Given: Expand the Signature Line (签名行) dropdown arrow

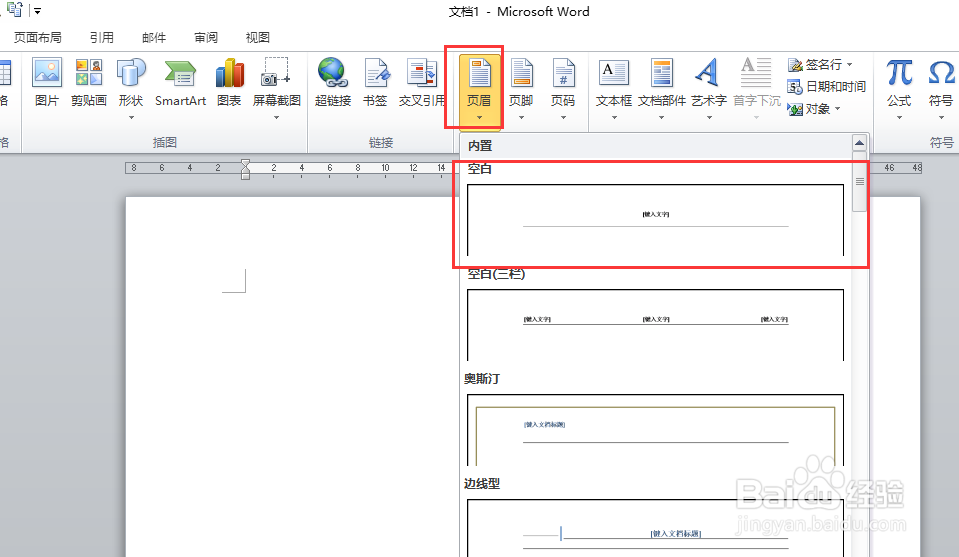Looking at the screenshot, I should [850, 64].
